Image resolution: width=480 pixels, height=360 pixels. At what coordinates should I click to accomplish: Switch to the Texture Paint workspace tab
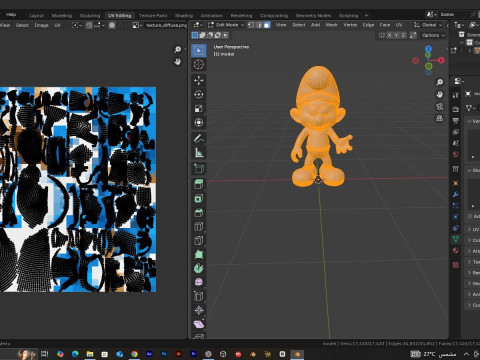pyautogui.click(x=153, y=15)
